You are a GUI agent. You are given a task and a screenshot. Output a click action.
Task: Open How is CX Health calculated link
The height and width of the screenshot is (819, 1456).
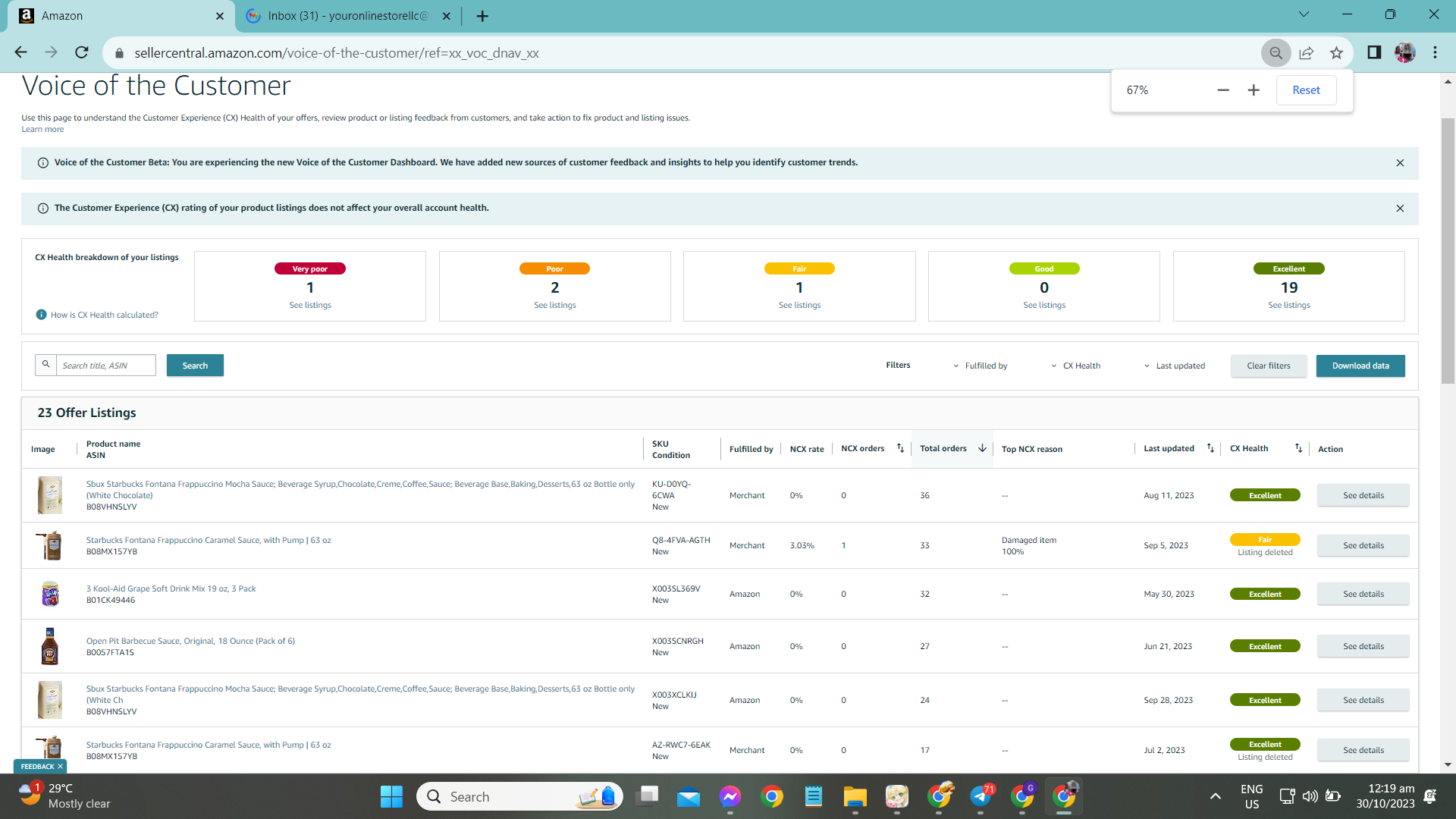pyautogui.click(x=105, y=315)
